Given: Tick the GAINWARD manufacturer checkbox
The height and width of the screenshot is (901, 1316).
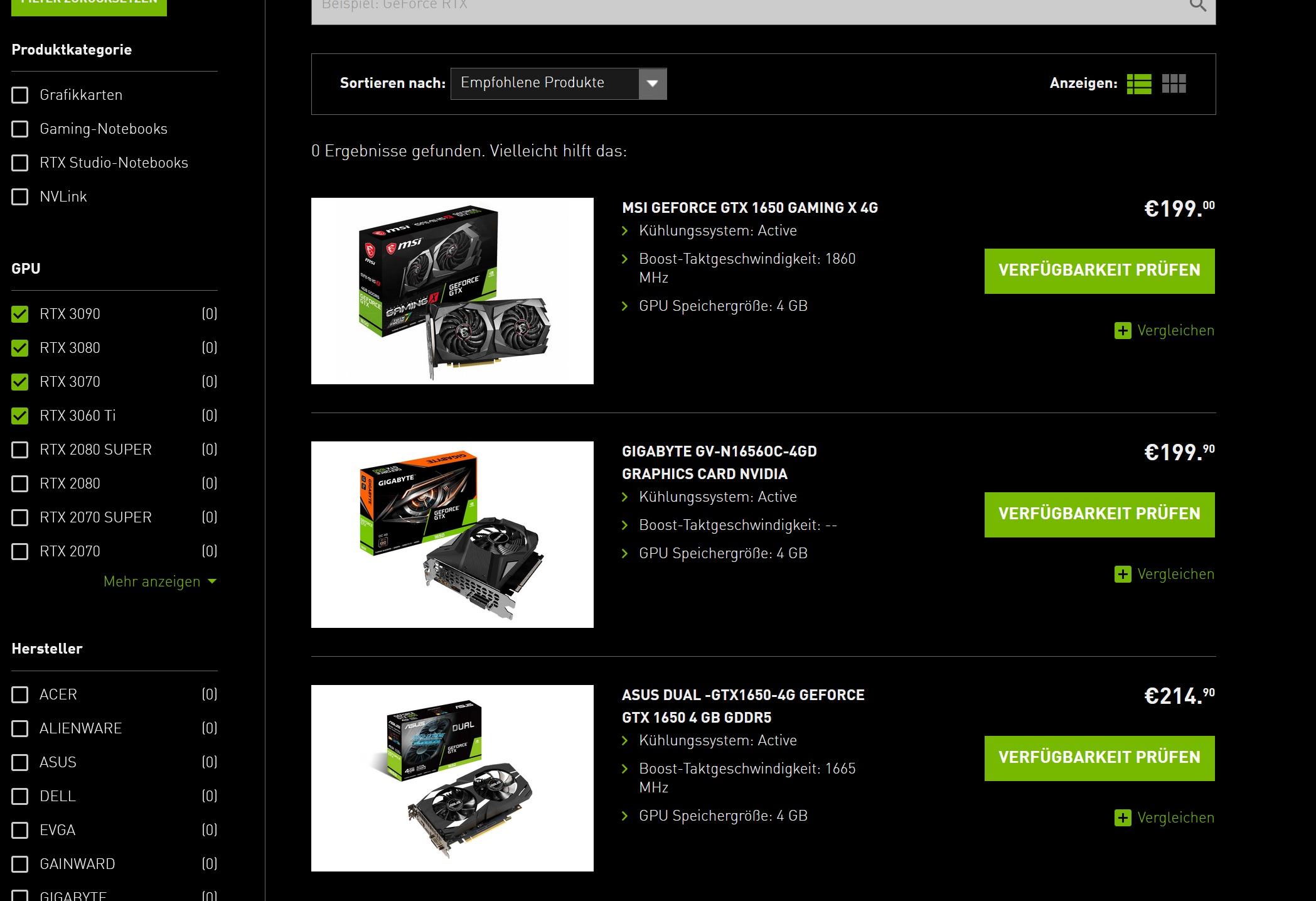Looking at the screenshot, I should point(20,865).
